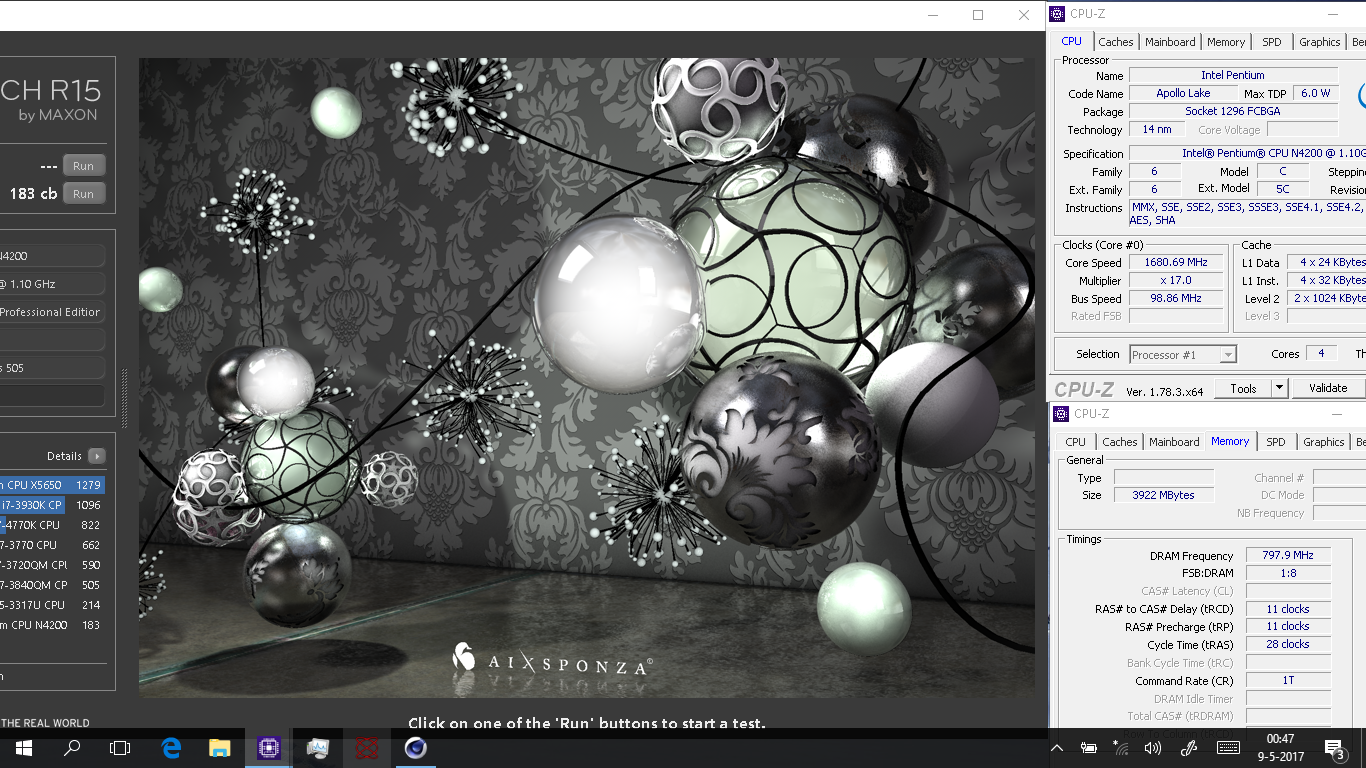Click the Command Rate 1T value

1288,680
